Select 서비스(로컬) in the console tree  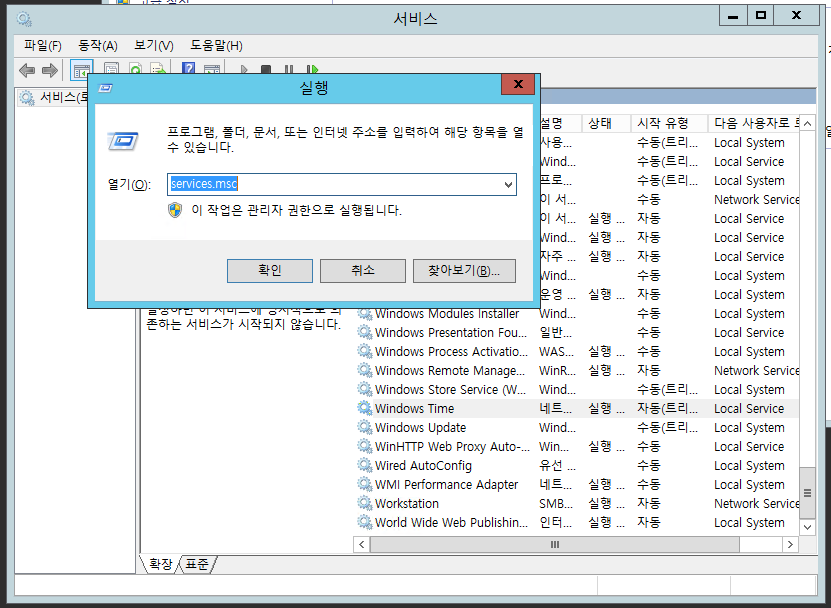[54, 98]
